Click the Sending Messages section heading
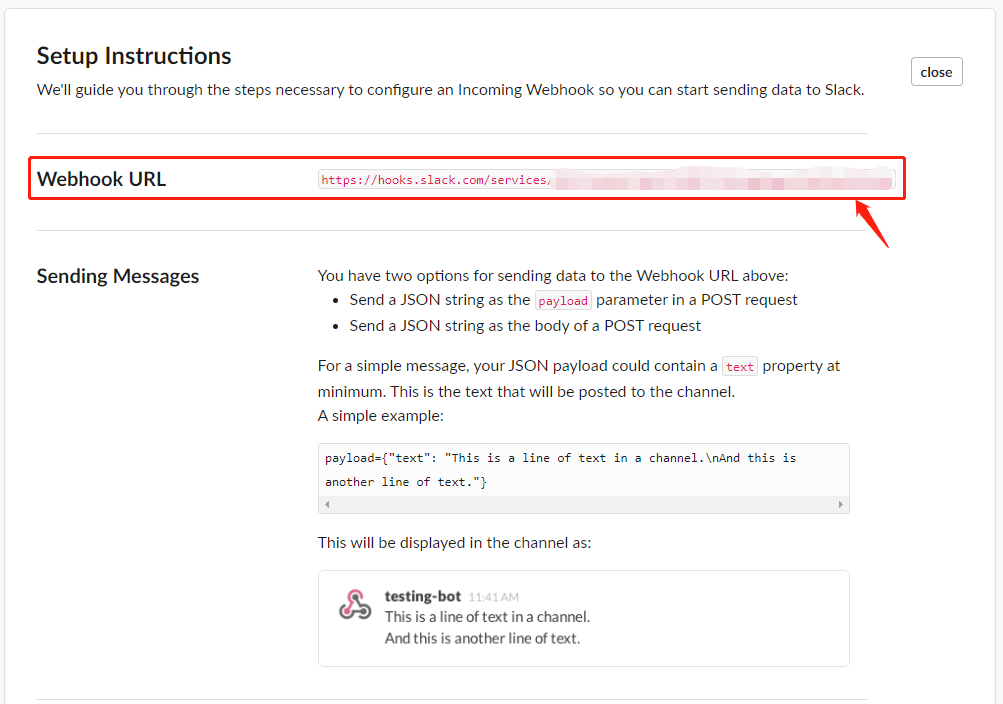Viewport: 1003px width, 704px height. pos(118,277)
